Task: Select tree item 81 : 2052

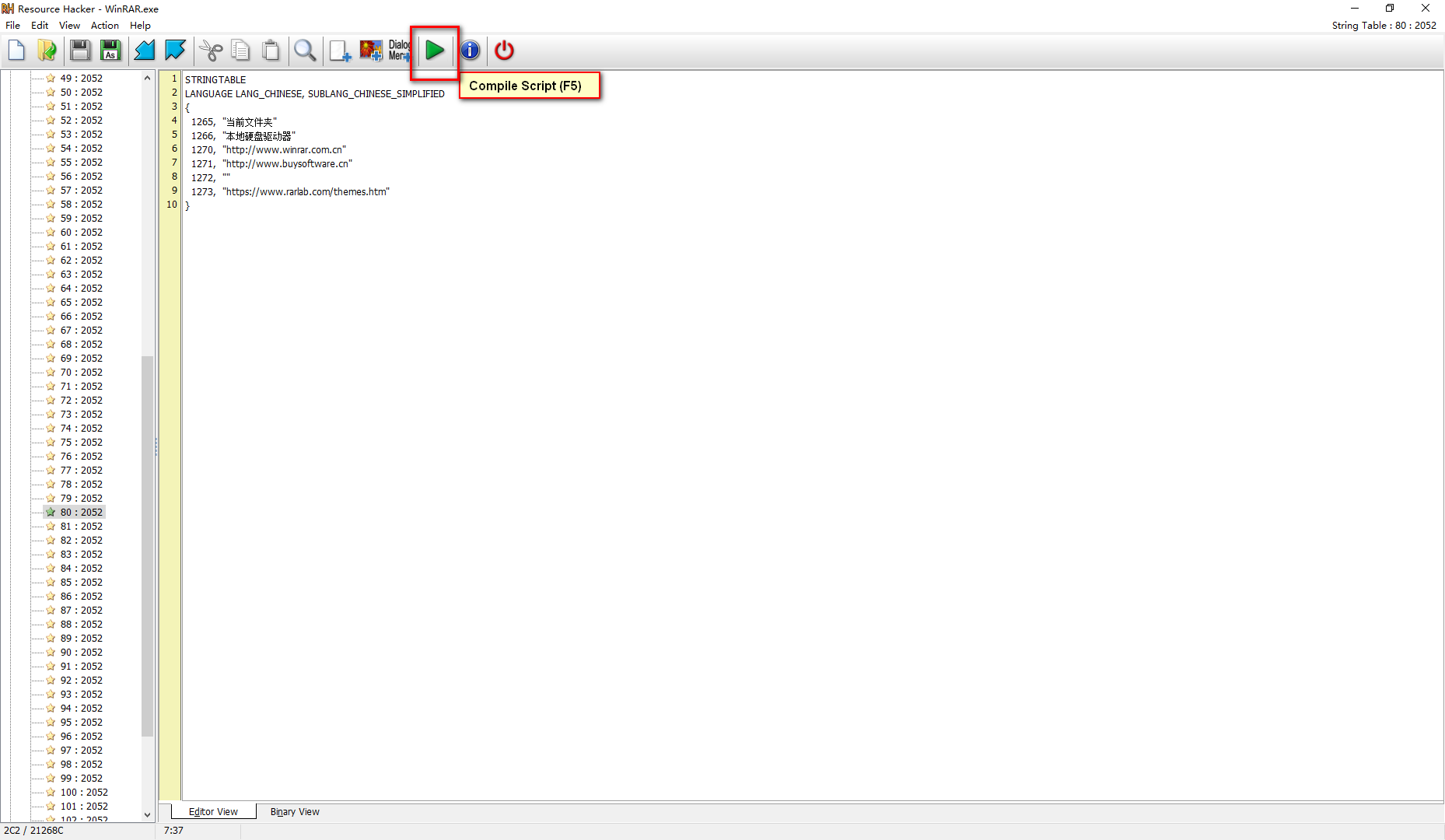Action: point(81,527)
